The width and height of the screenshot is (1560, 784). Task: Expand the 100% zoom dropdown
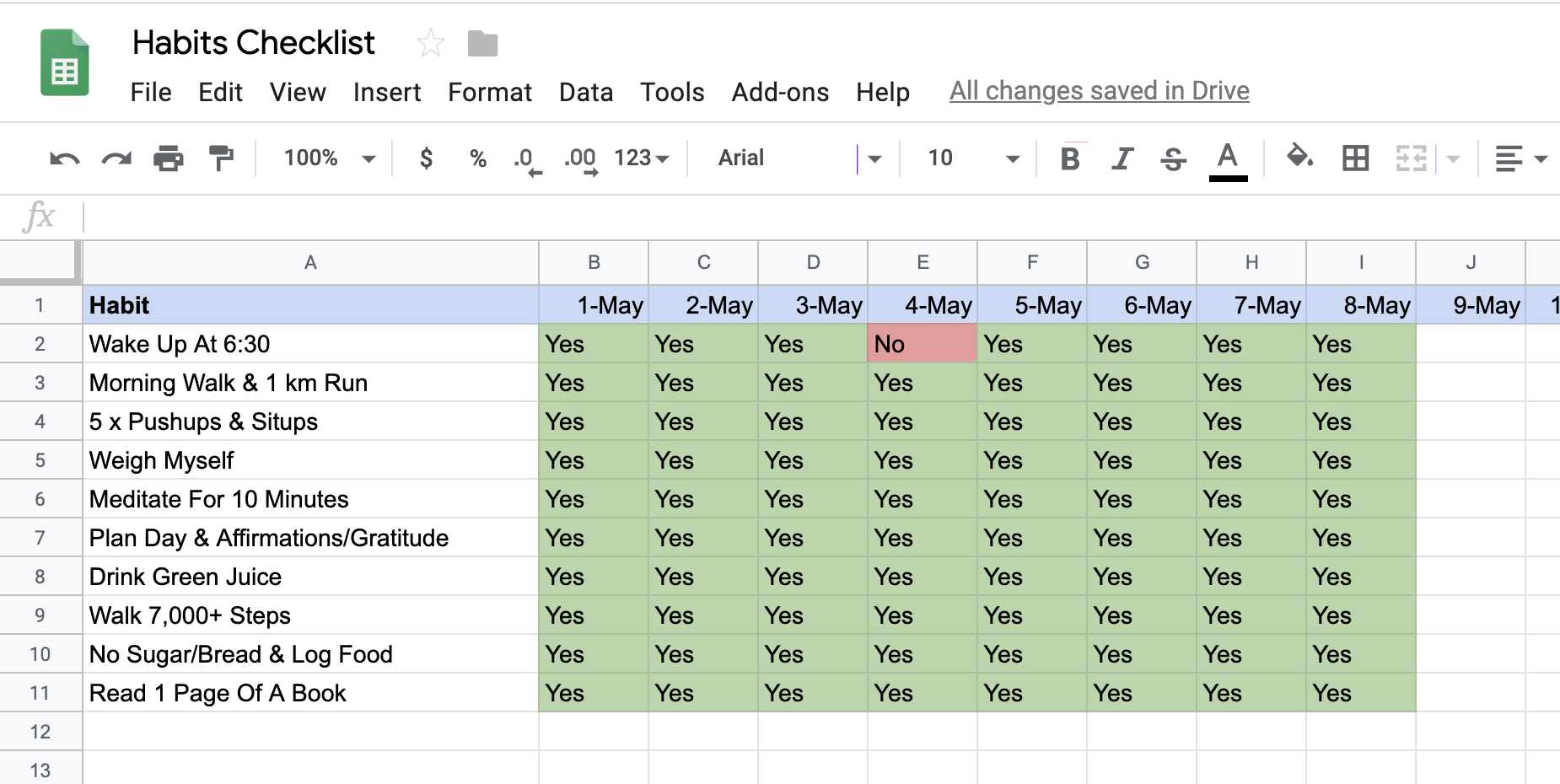pyautogui.click(x=330, y=158)
